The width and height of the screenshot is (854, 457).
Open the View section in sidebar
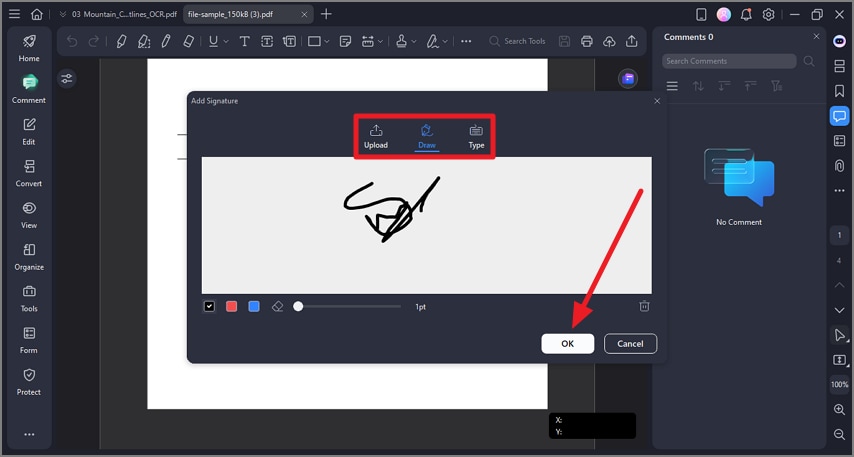pos(29,215)
